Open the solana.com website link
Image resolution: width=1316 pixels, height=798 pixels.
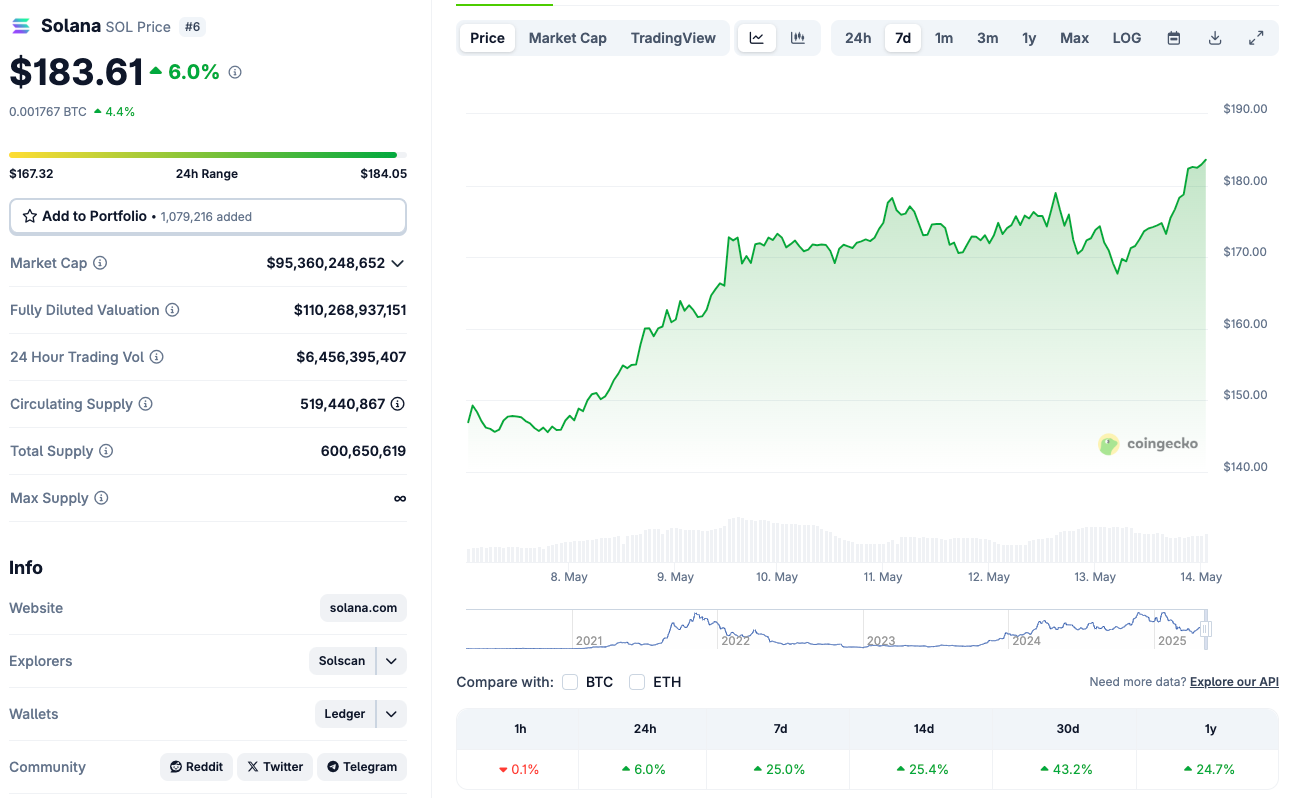tap(363, 608)
